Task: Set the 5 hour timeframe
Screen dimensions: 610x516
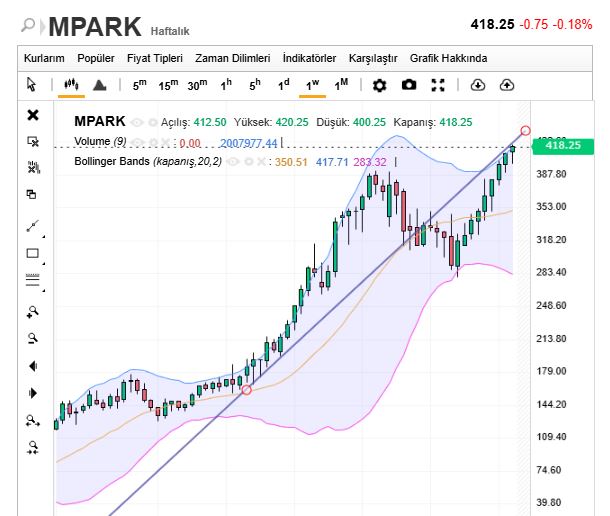Action: pyautogui.click(x=255, y=84)
